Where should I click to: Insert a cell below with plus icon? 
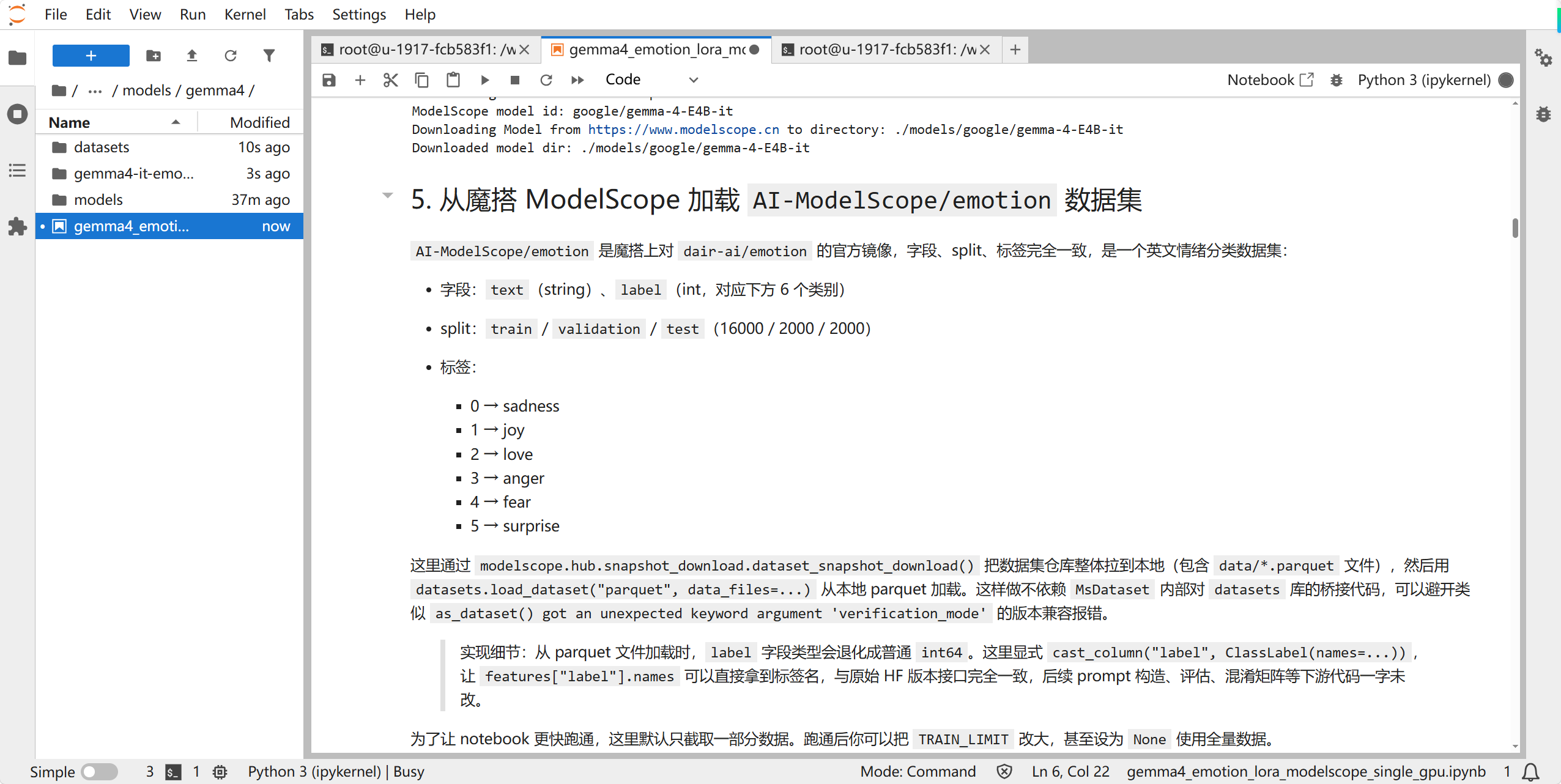pos(360,80)
